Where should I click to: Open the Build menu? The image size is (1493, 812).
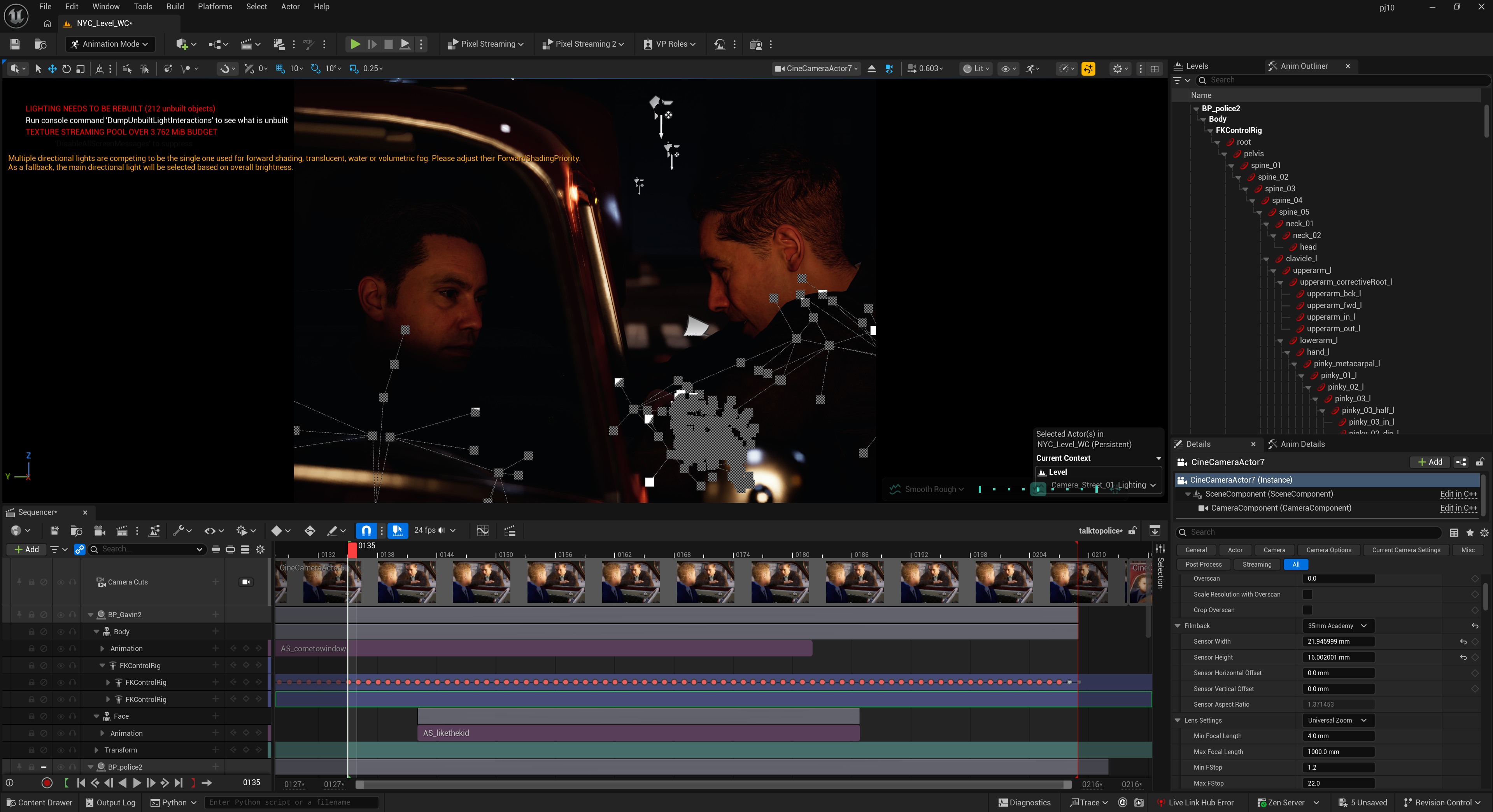174,7
